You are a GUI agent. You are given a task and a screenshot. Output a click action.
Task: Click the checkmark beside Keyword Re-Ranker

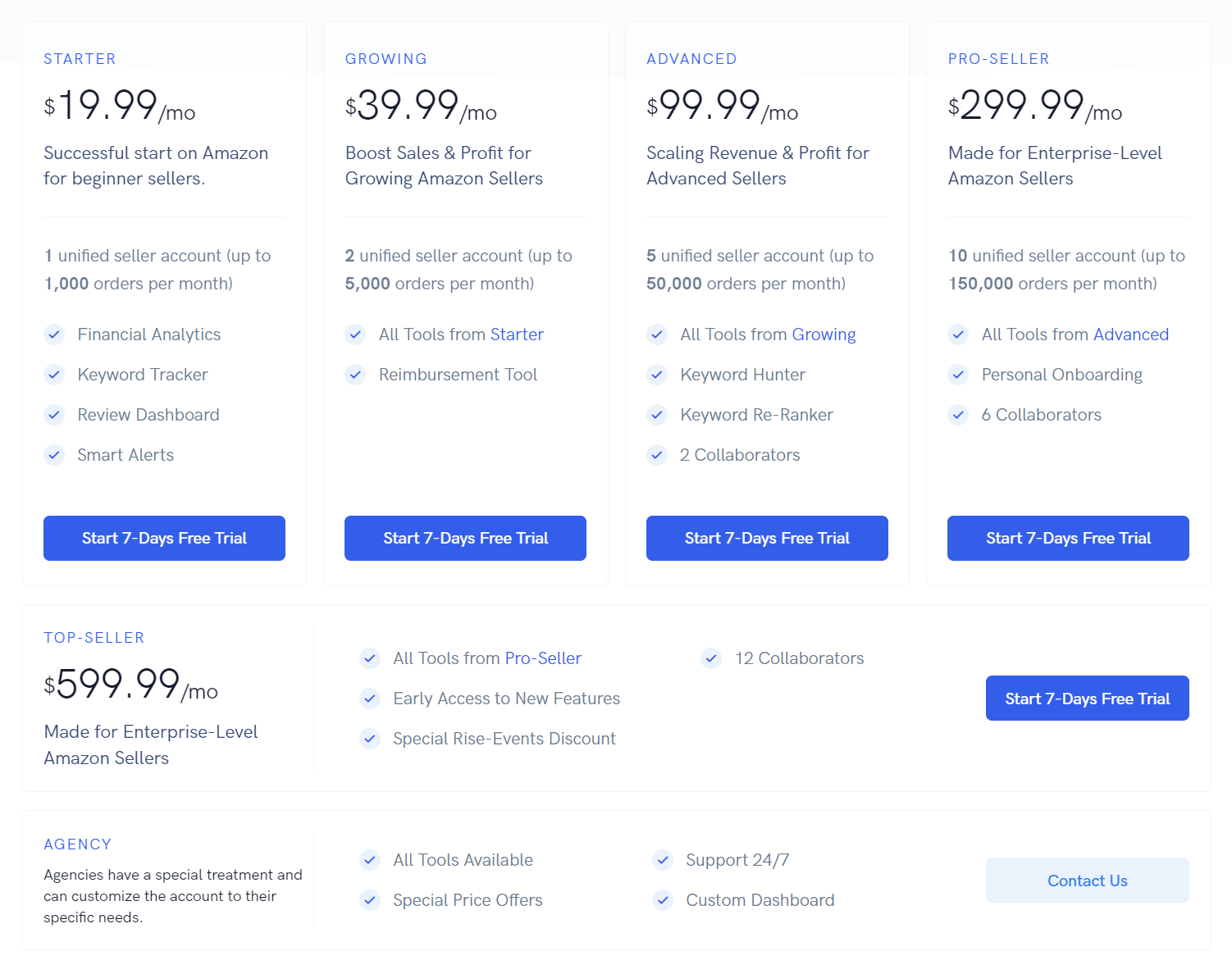(657, 415)
